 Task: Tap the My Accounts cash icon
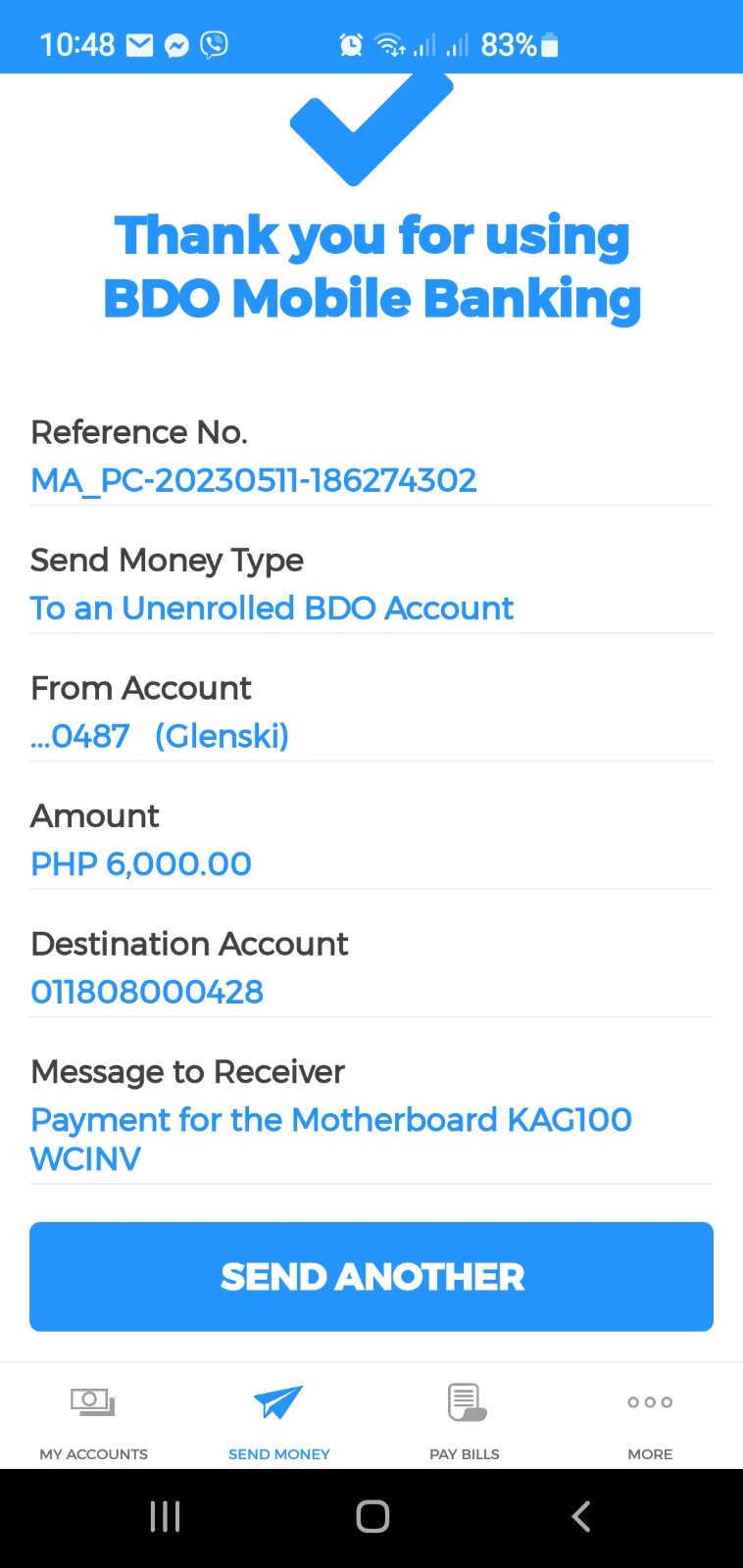pos(93,1402)
